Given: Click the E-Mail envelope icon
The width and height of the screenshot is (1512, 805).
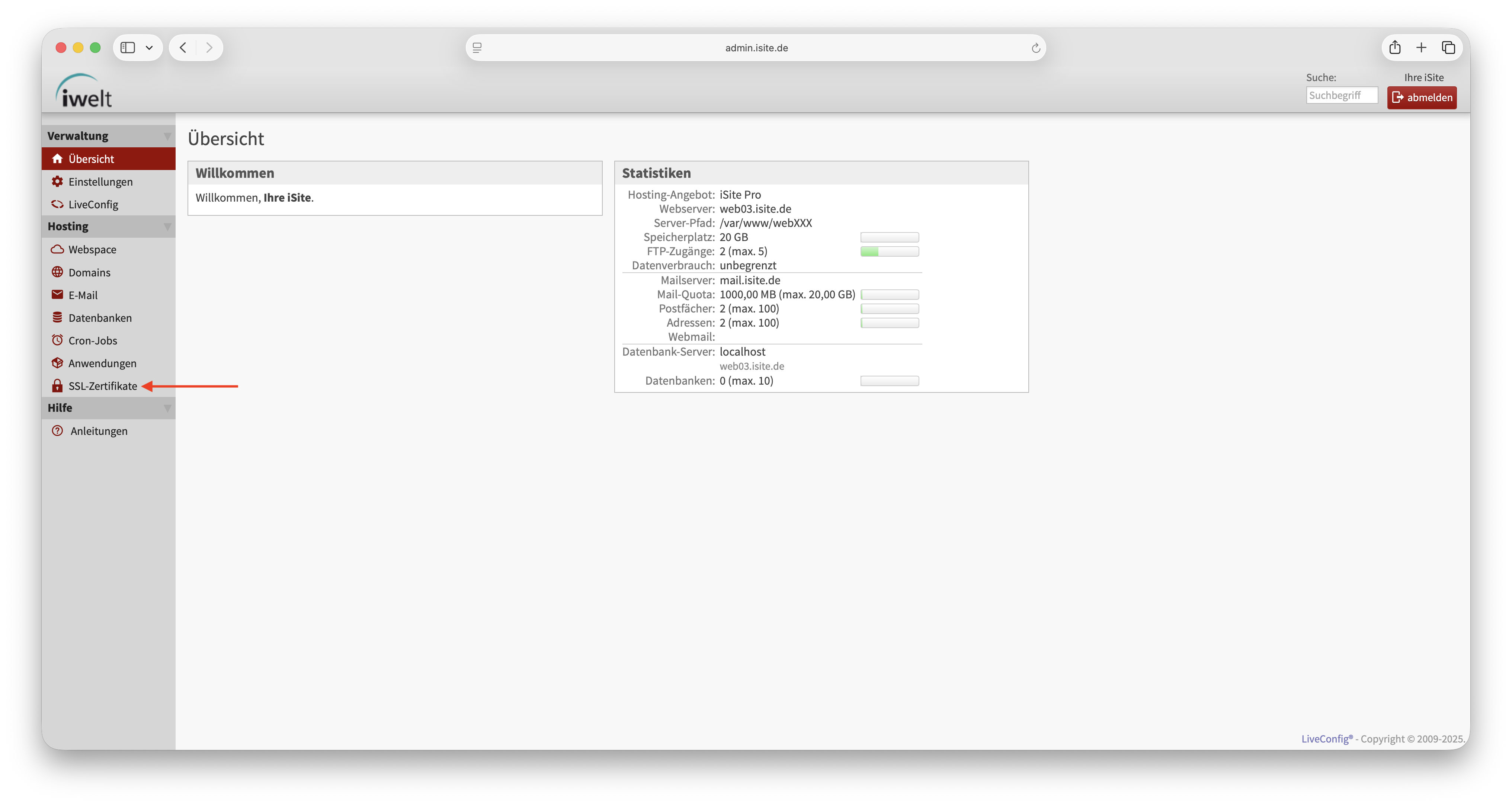Looking at the screenshot, I should (x=57, y=295).
